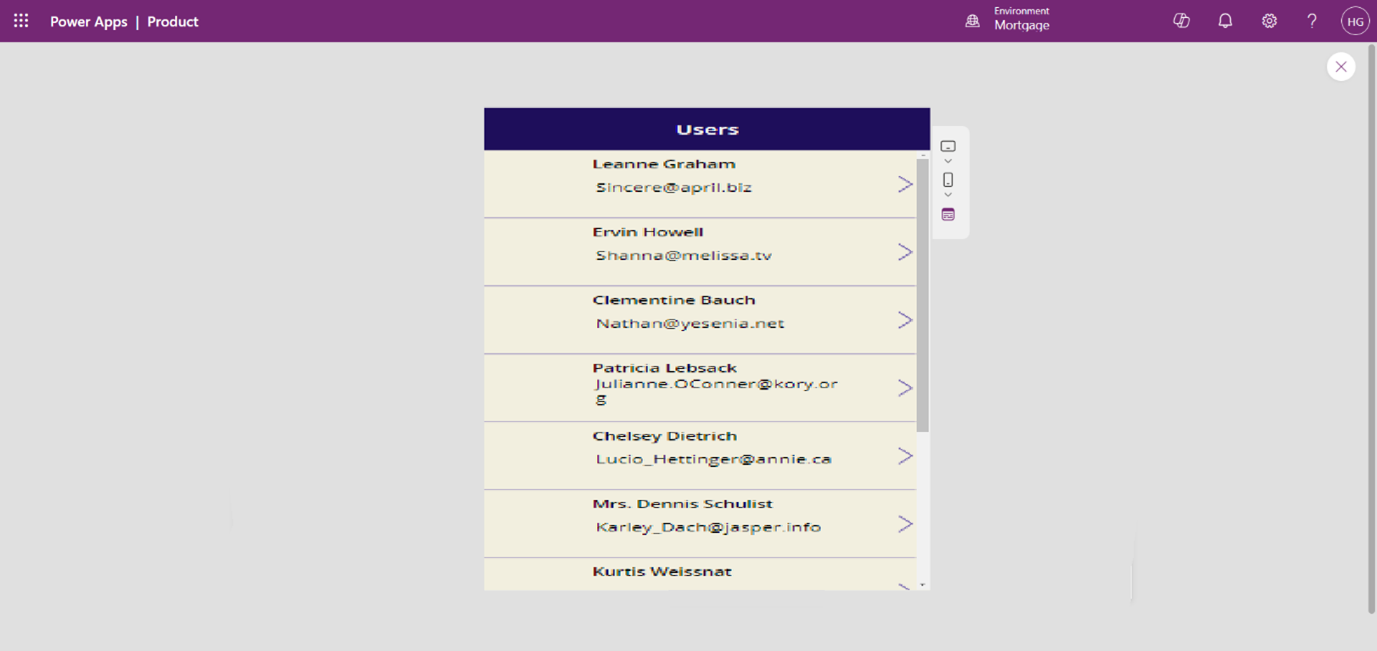Open the settings gear

point(1269,21)
